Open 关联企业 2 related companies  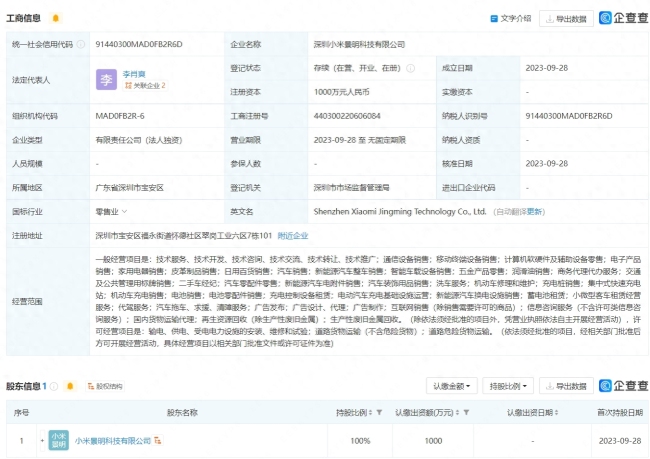pyautogui.click(x=145, y=85)
